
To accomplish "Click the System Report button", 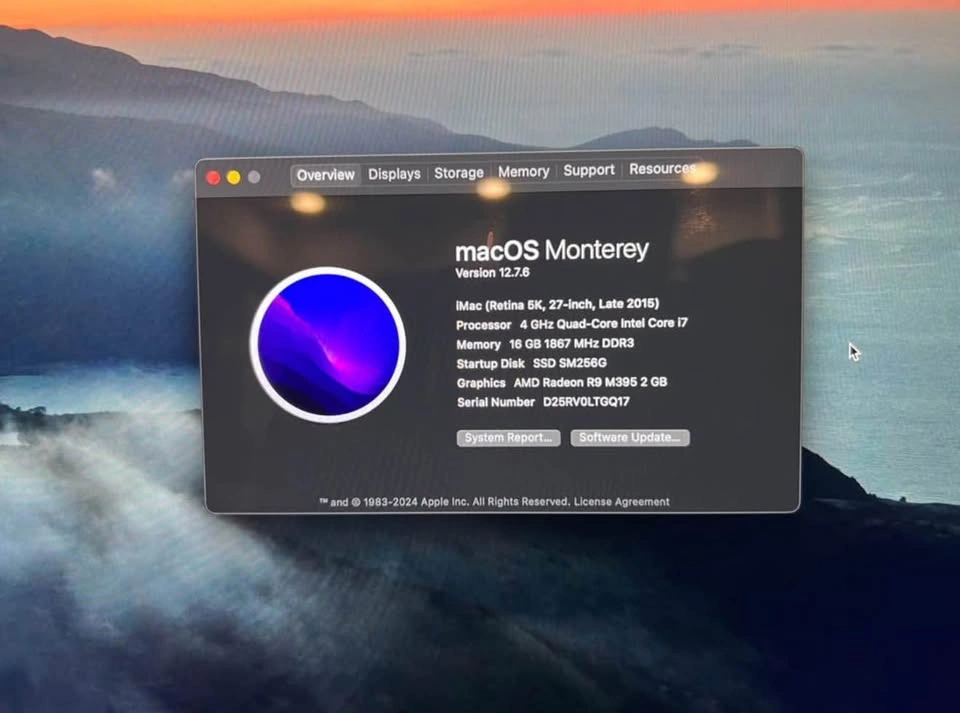I will (x=508, y=438).
